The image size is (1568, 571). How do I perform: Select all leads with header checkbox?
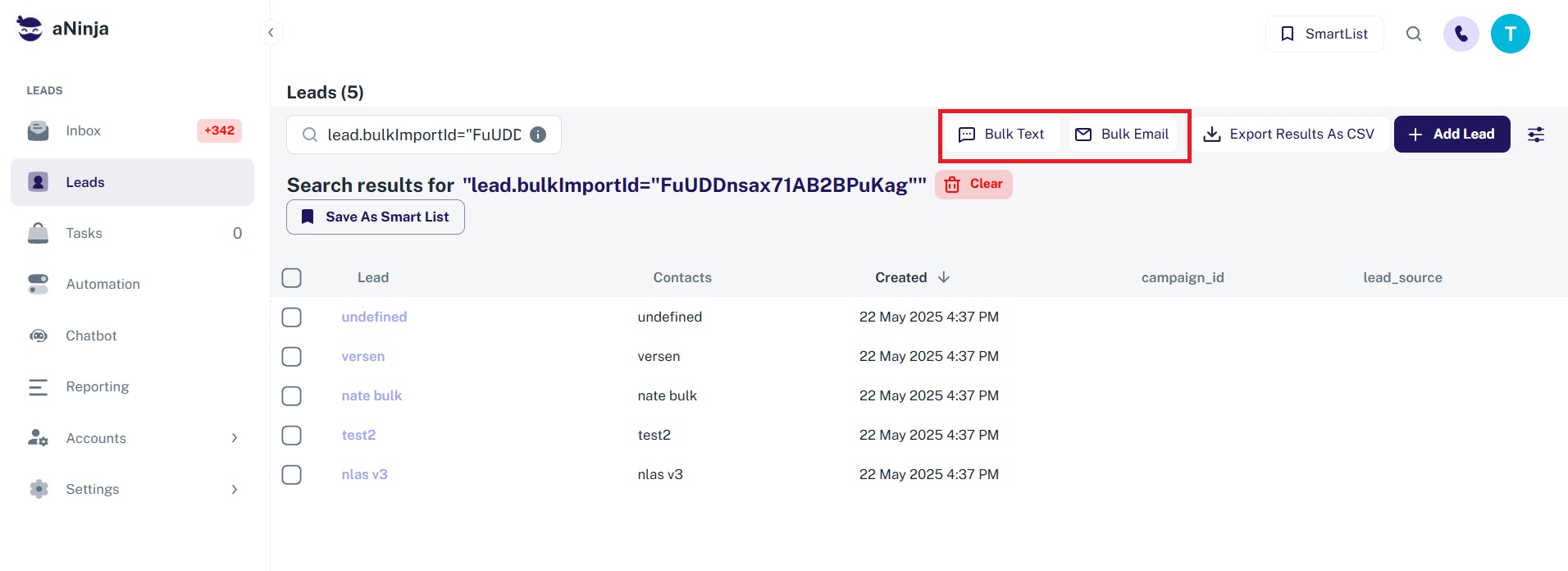(292, 278)
